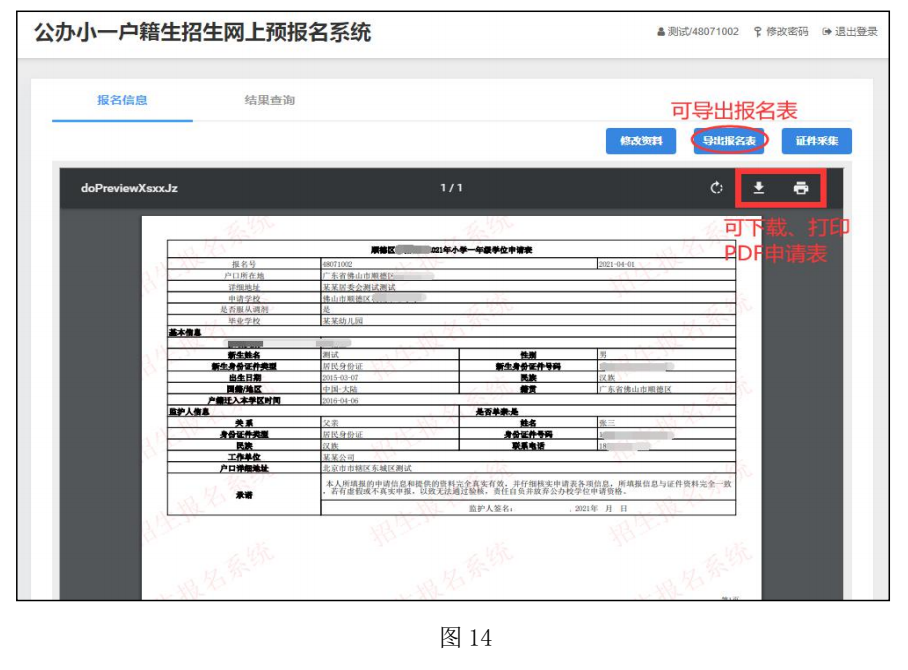The height and width of the screenshot is (670, 908).
Task: Click the 1 / 1 page indicator
Action: tap(452, 188)
